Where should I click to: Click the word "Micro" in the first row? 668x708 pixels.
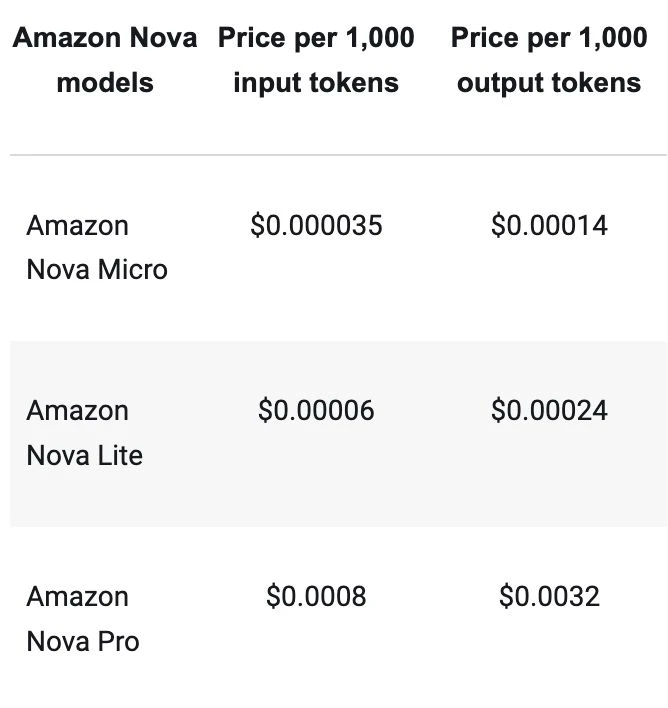point(132,270)
